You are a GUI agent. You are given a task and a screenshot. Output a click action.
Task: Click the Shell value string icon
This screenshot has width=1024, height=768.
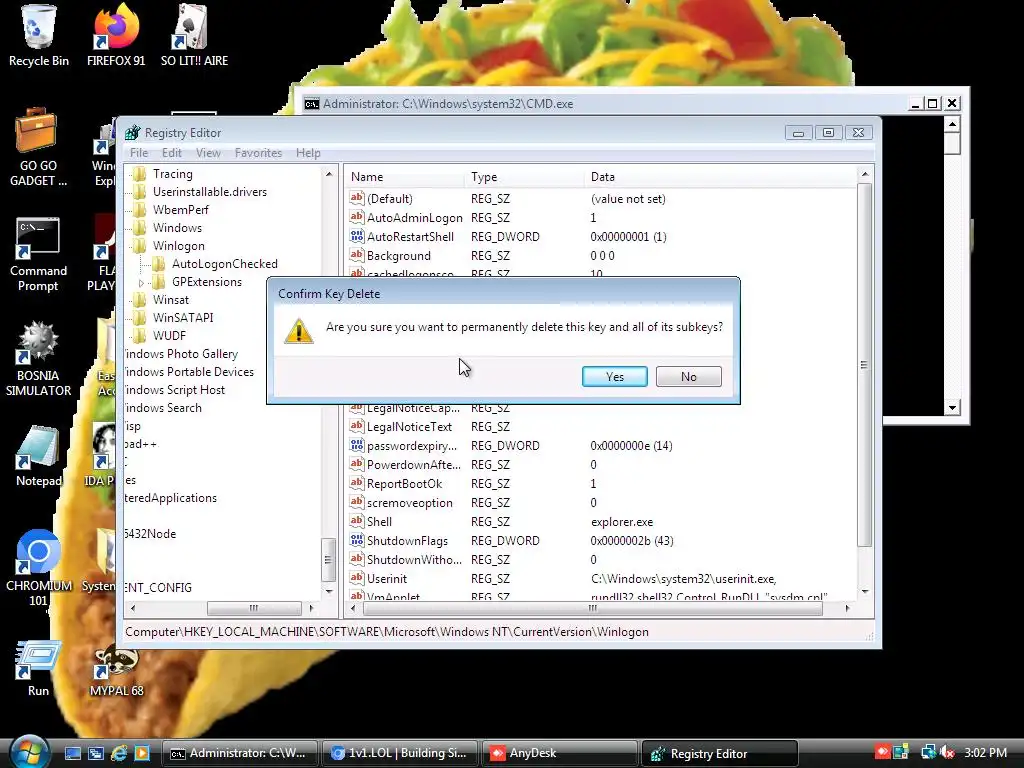point(357,520)
